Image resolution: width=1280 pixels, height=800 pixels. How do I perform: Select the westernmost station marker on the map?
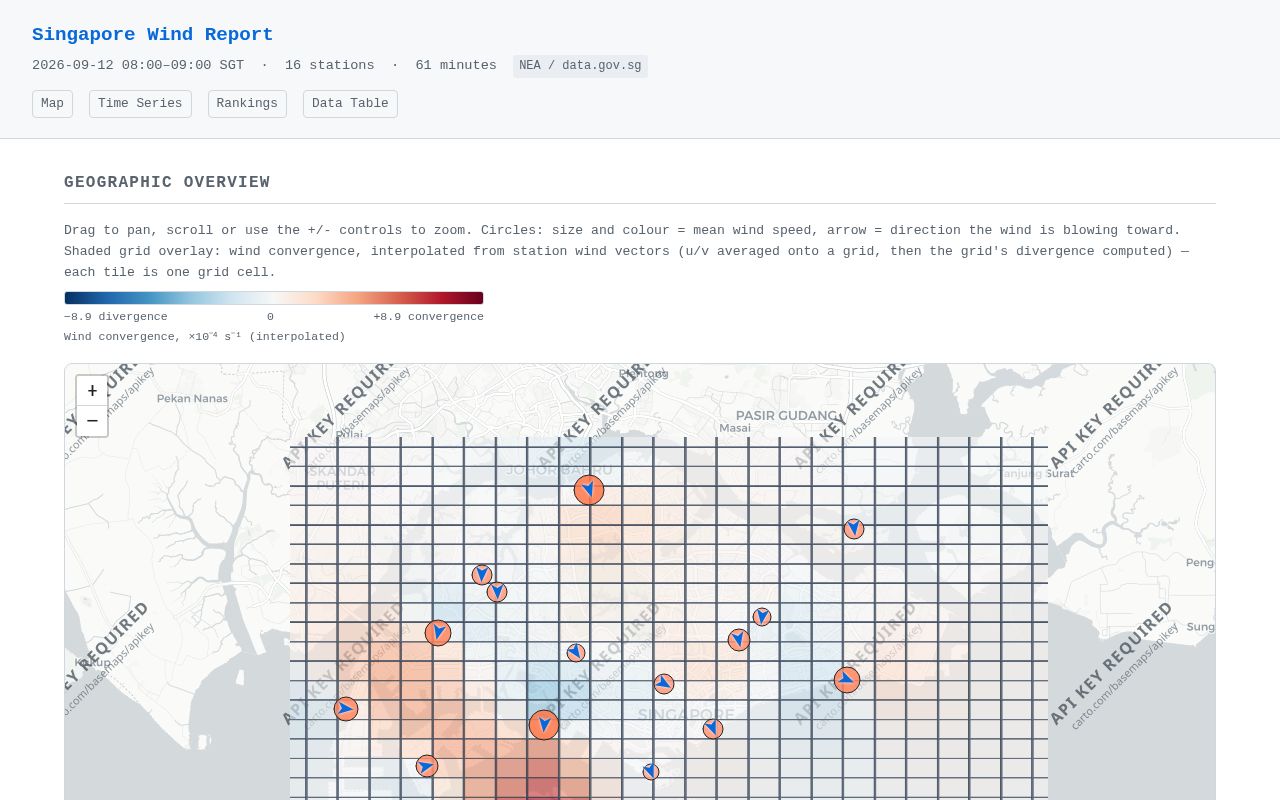(346, 709)
